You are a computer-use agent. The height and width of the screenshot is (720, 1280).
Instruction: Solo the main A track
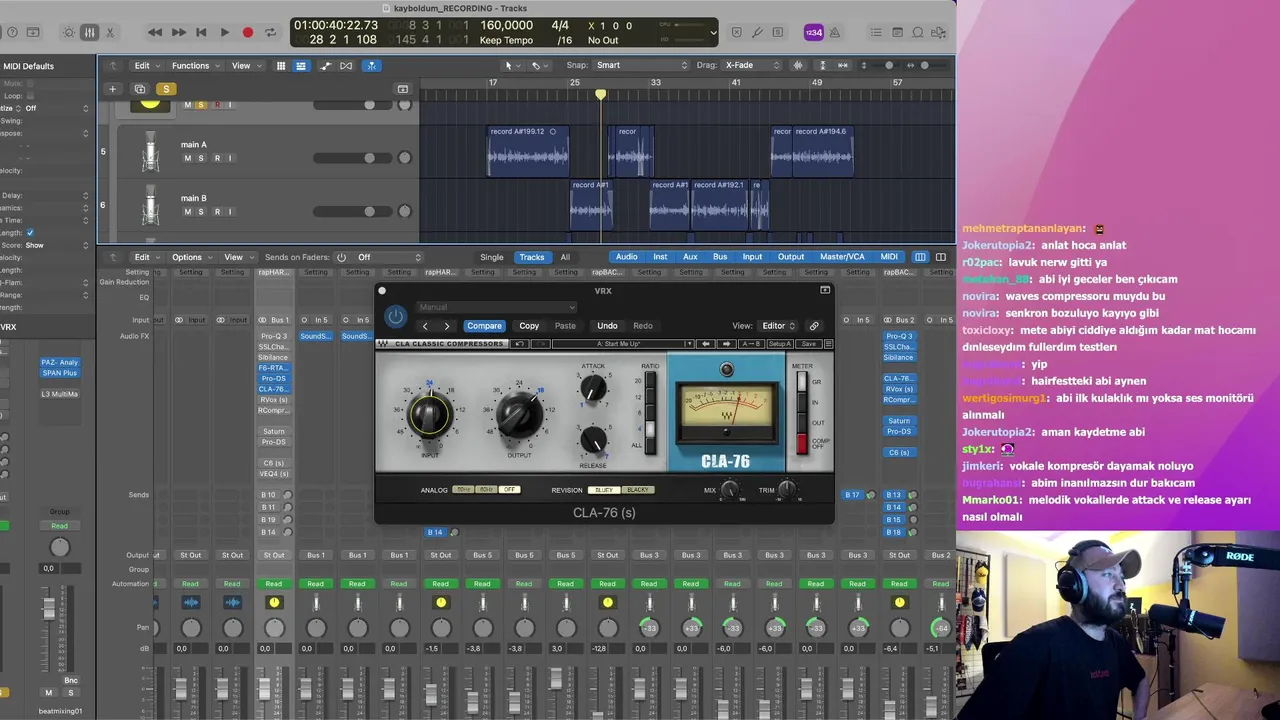coord(201,158)
